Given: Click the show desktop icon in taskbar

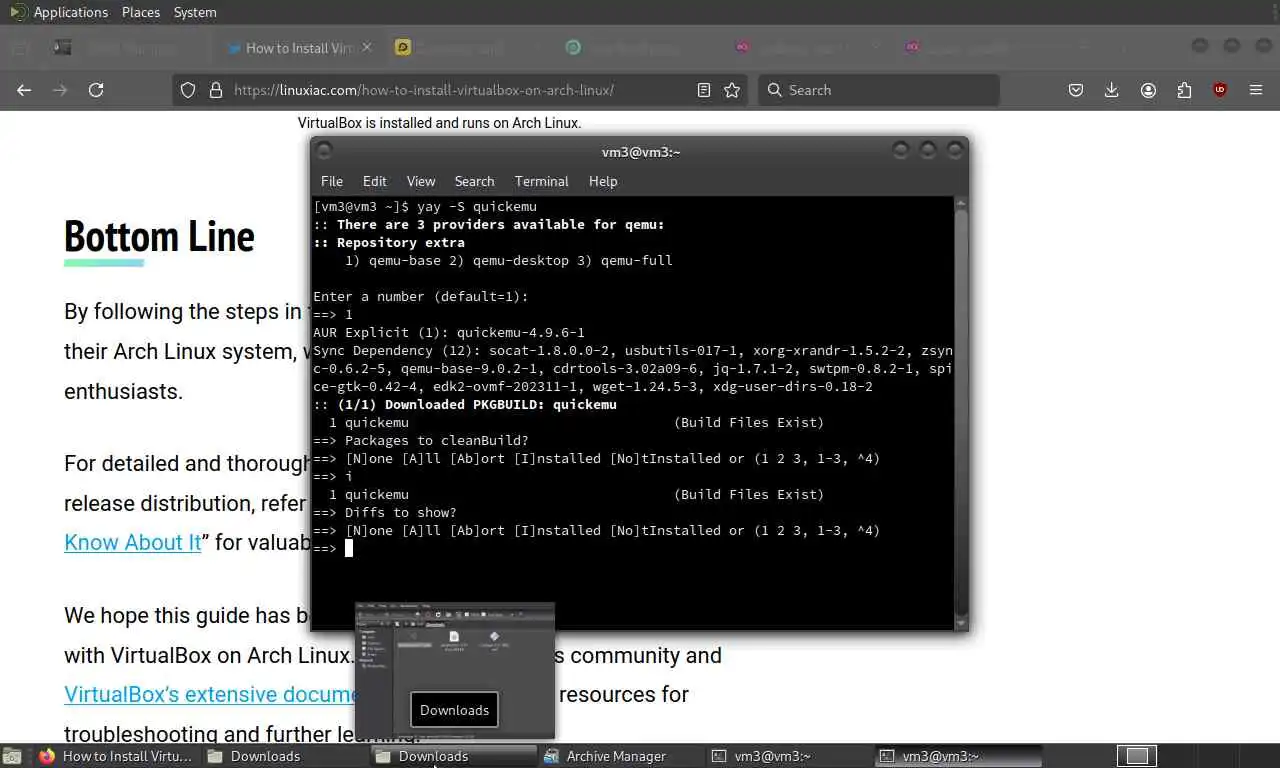Looking at the screenshot, I should coord(12,757).
